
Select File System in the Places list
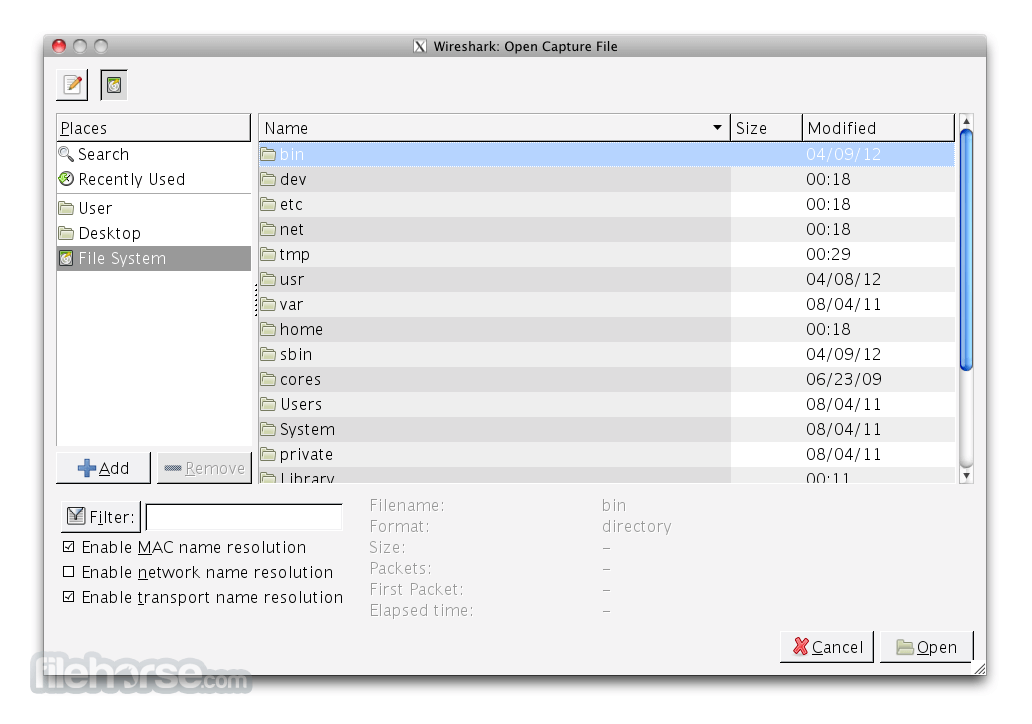[x=153, y=258]
